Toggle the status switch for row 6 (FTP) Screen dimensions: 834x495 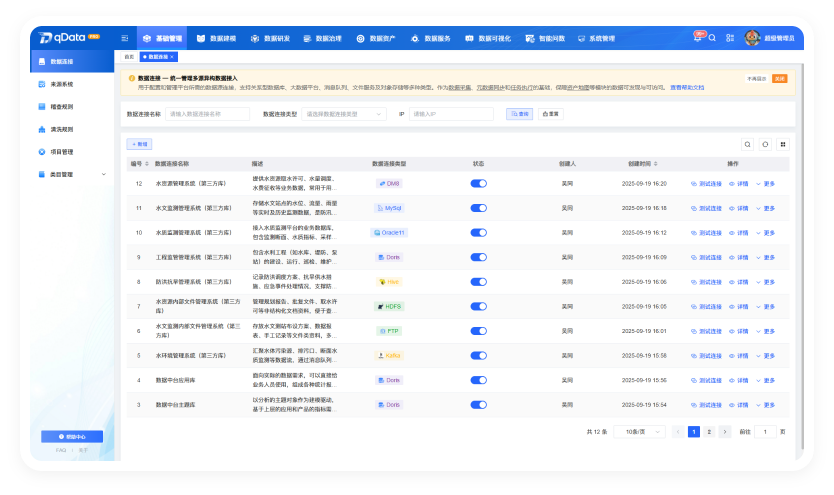pyautogui.click(x=479, y=331)
